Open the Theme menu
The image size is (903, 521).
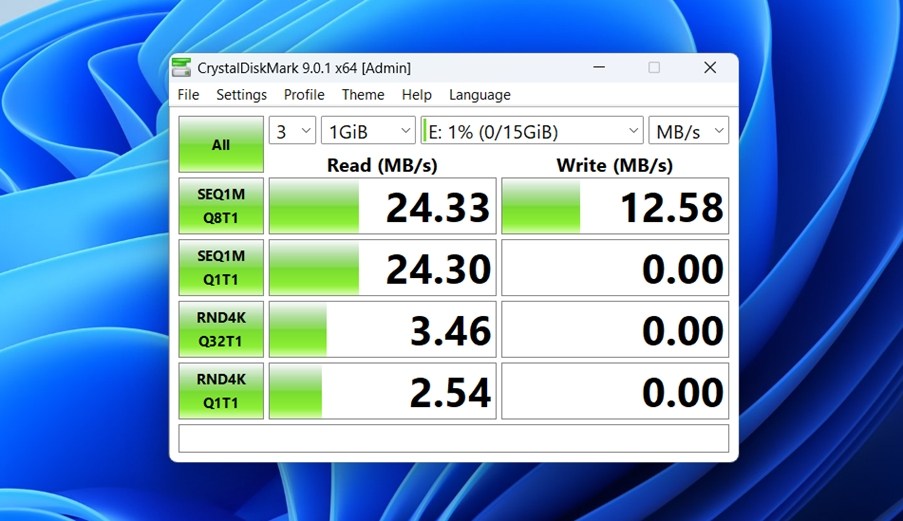pos(363,95)
